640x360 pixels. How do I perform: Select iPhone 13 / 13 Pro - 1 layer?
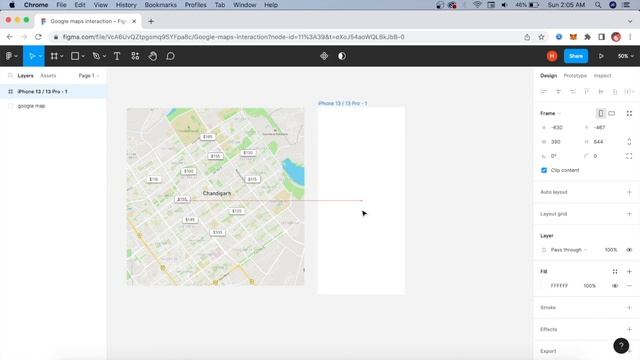pyautogui.click(x=53, y=91)
